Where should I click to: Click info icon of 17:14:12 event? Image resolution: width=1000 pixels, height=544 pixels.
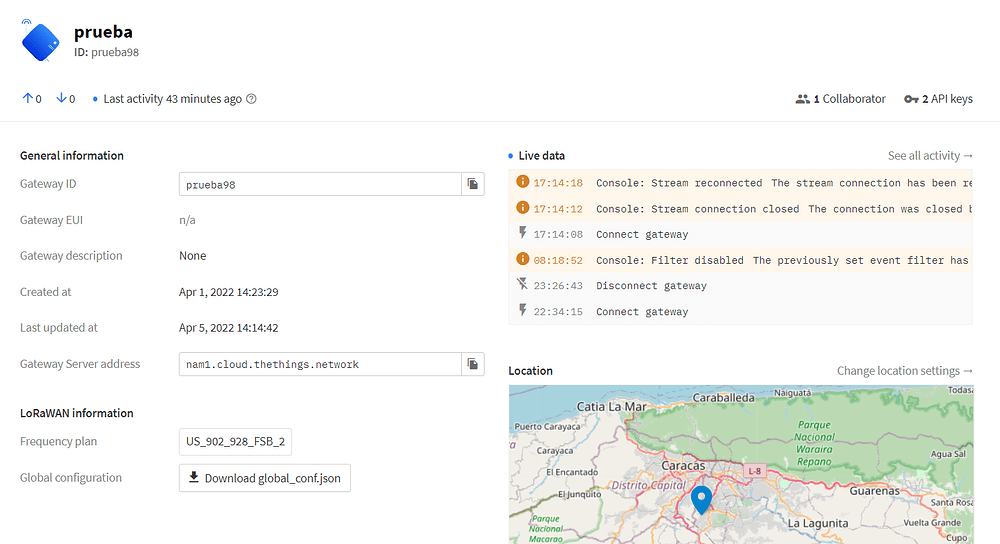pos(522,207)
